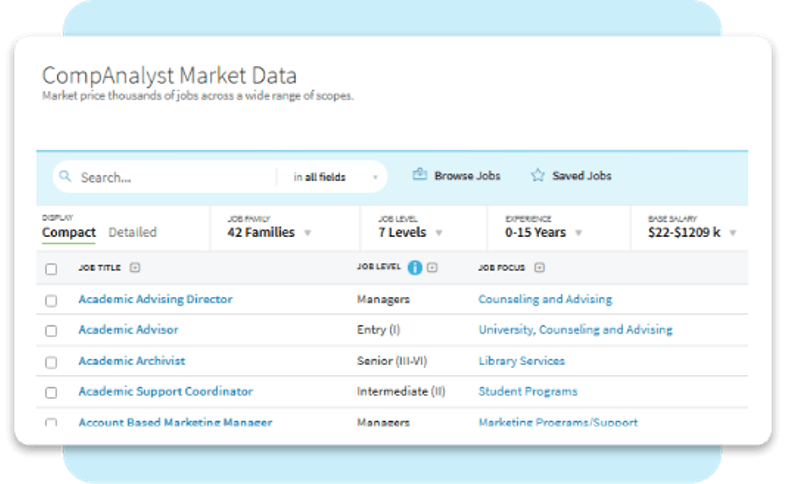Click the search magnifier icon

[65, 176]
